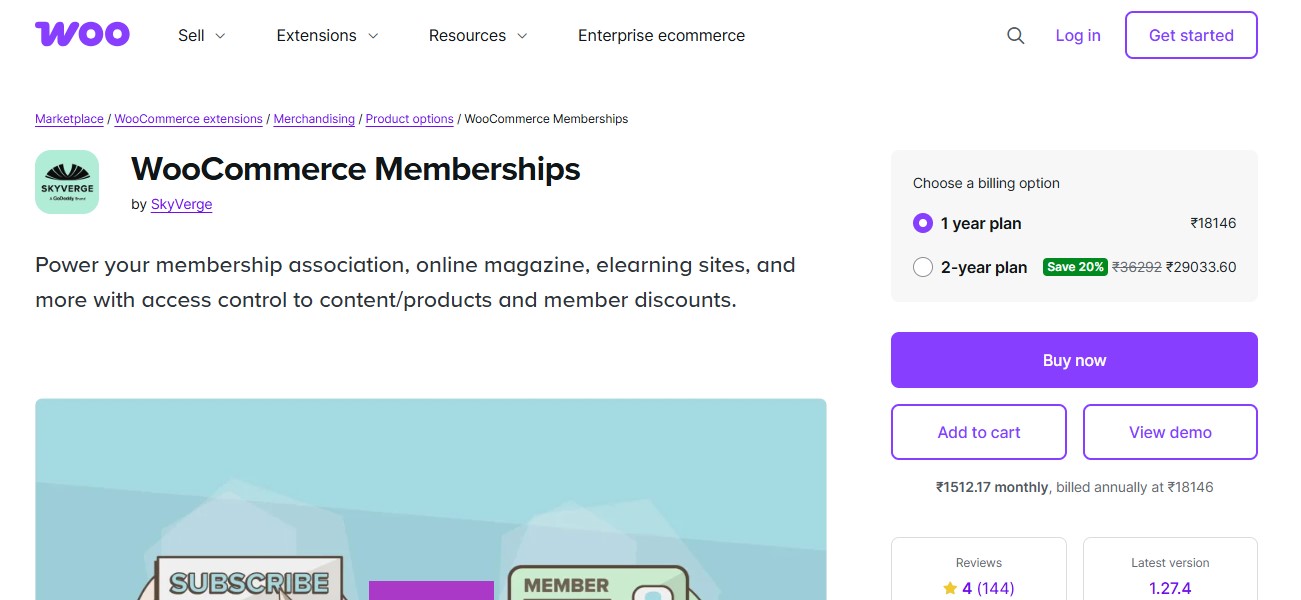
Task: Click the Log in link
Action: (x=1077, y=35)
